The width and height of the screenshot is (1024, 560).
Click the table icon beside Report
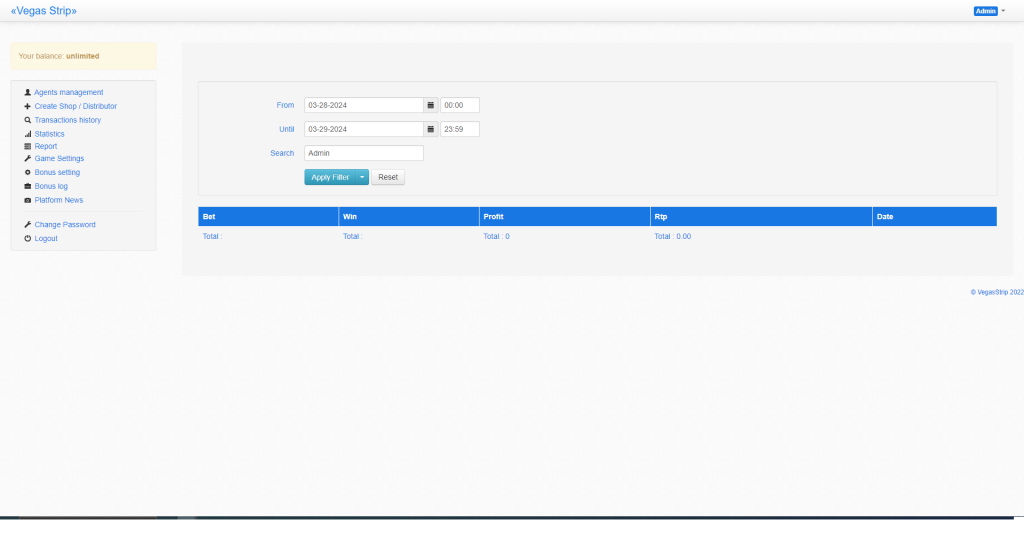coord(27,146)
